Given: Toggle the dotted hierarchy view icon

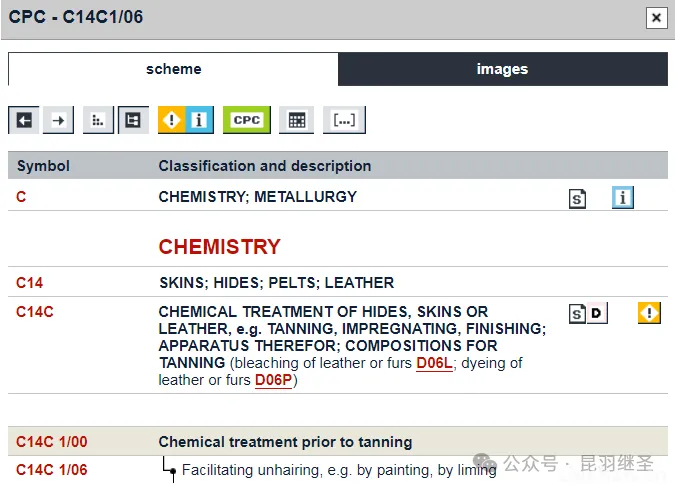Looking at the screenshot, I should [x=98, y=120].
